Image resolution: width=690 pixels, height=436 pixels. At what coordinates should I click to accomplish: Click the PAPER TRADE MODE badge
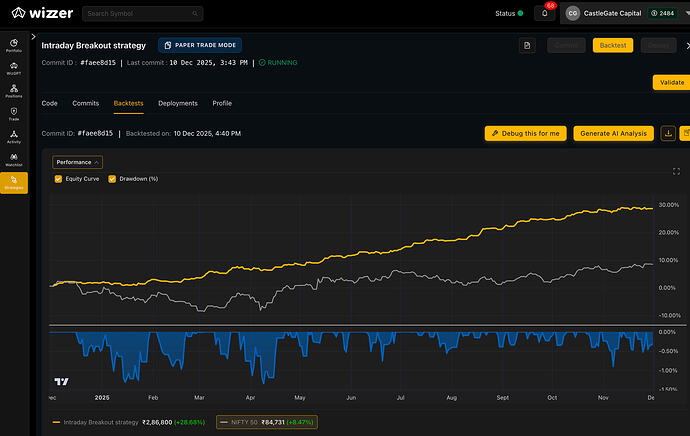click(x=200, y=45)
